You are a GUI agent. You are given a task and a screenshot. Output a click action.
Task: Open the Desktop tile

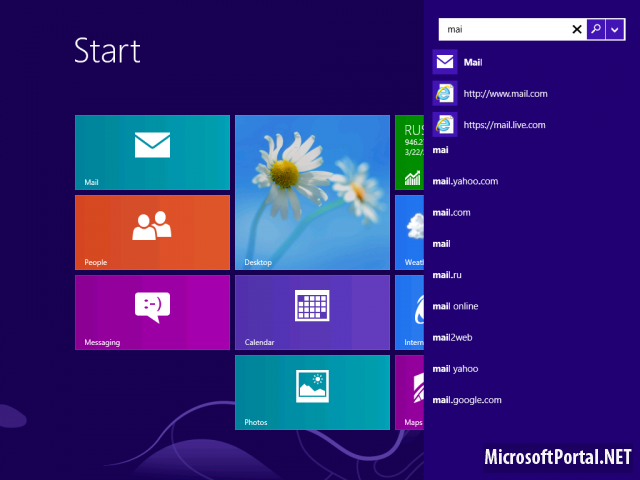(312, 192)
